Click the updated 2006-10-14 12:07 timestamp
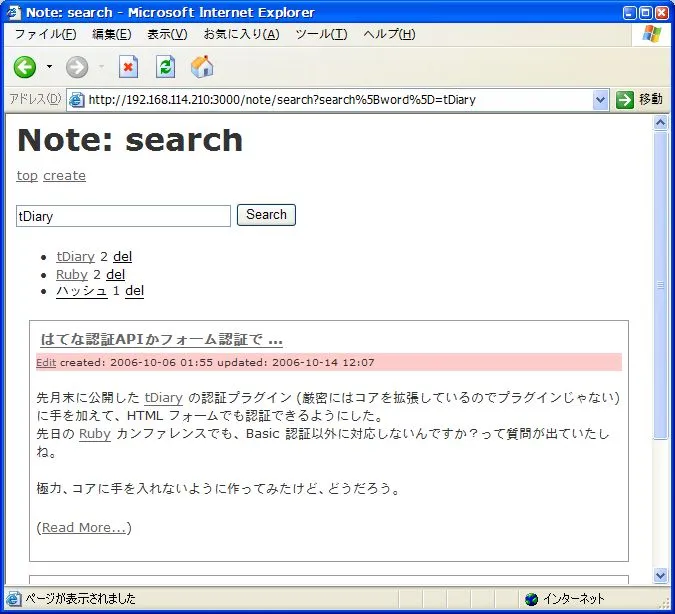This screenshot has height=614, width=675. pyautogui.click(x=296, y=363)
